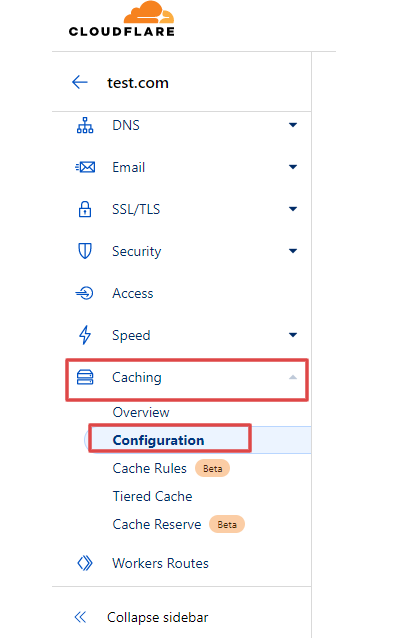Click the back arrow beside test.com

click(80, 82)
